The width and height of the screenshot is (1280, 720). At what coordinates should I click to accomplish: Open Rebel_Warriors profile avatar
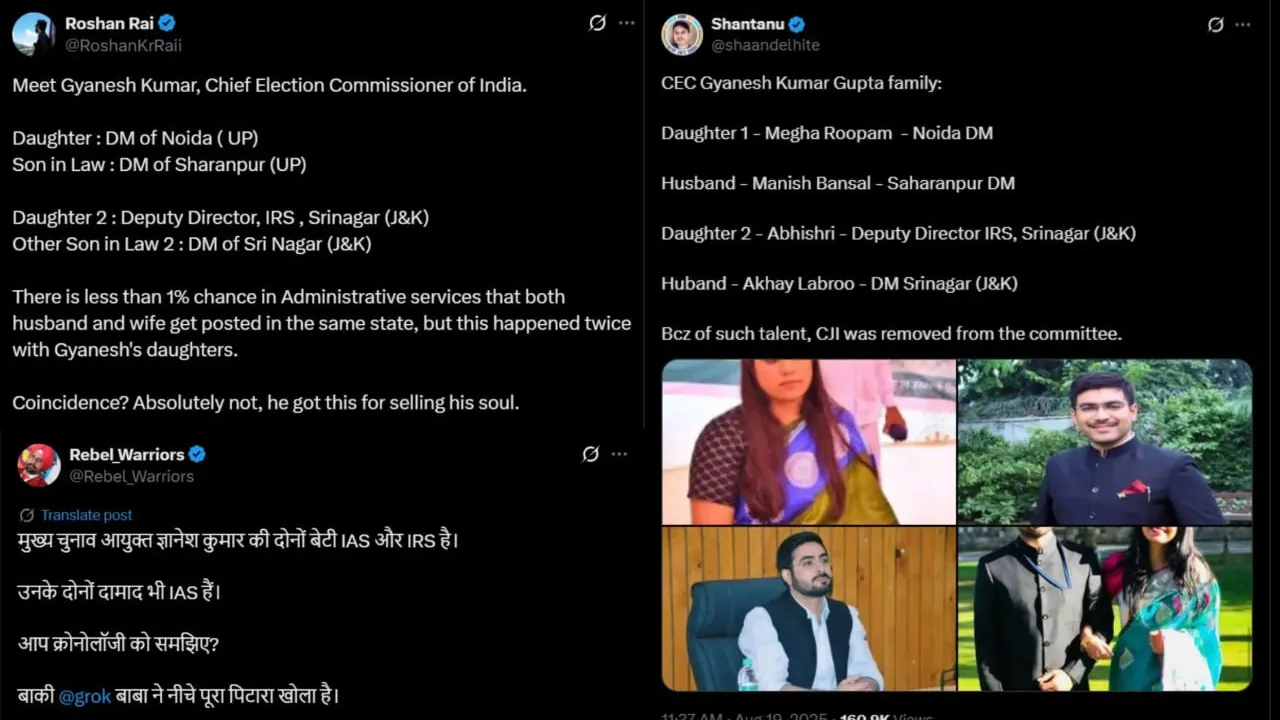pyautogui.click(x=39, y=465)
